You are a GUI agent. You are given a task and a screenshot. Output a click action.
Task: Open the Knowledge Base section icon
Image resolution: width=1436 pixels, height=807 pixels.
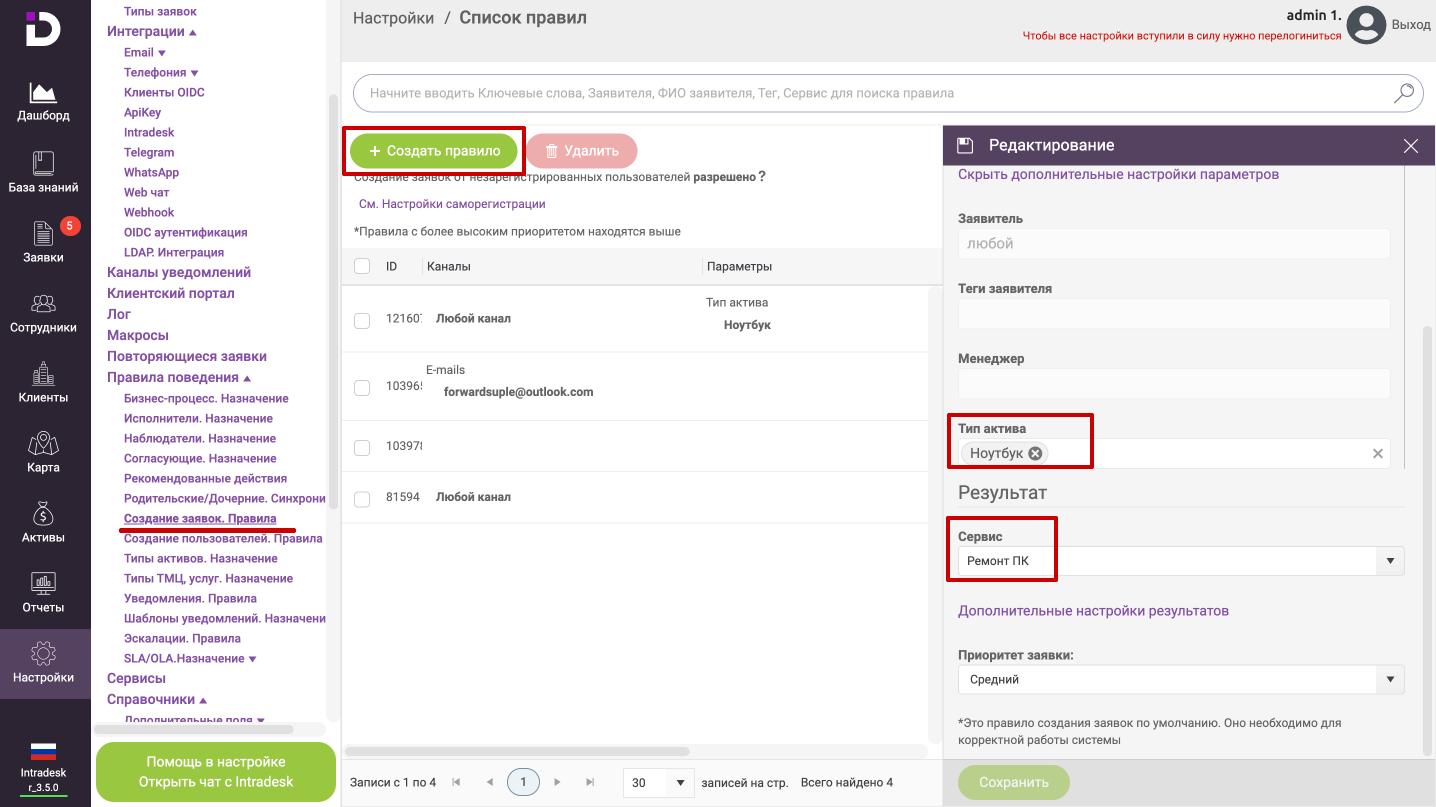[43, 171]
